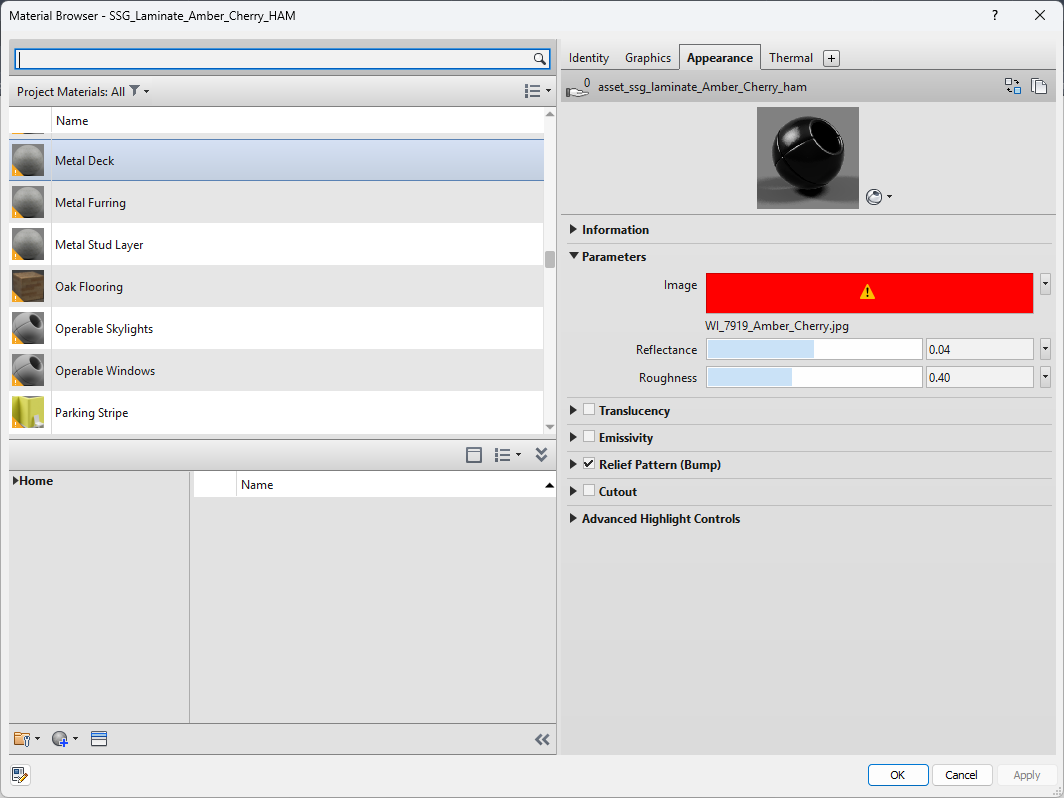Click the search magnifier icon

[x=539, y=59]
